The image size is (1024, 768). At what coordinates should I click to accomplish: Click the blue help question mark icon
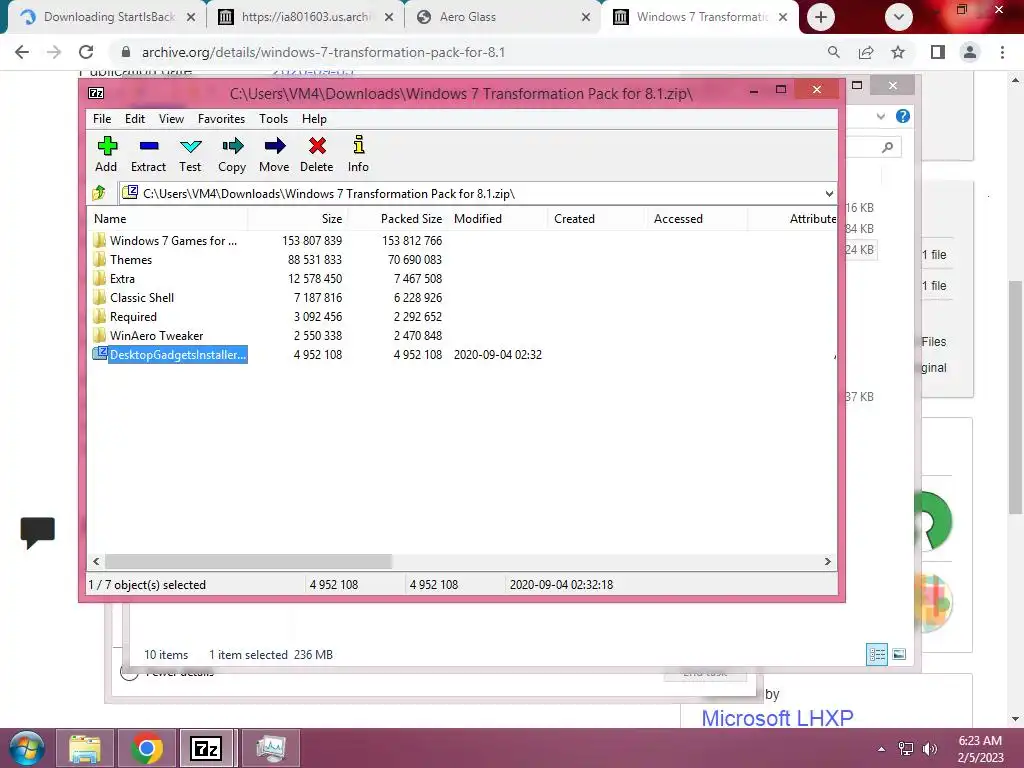point(903,116)
